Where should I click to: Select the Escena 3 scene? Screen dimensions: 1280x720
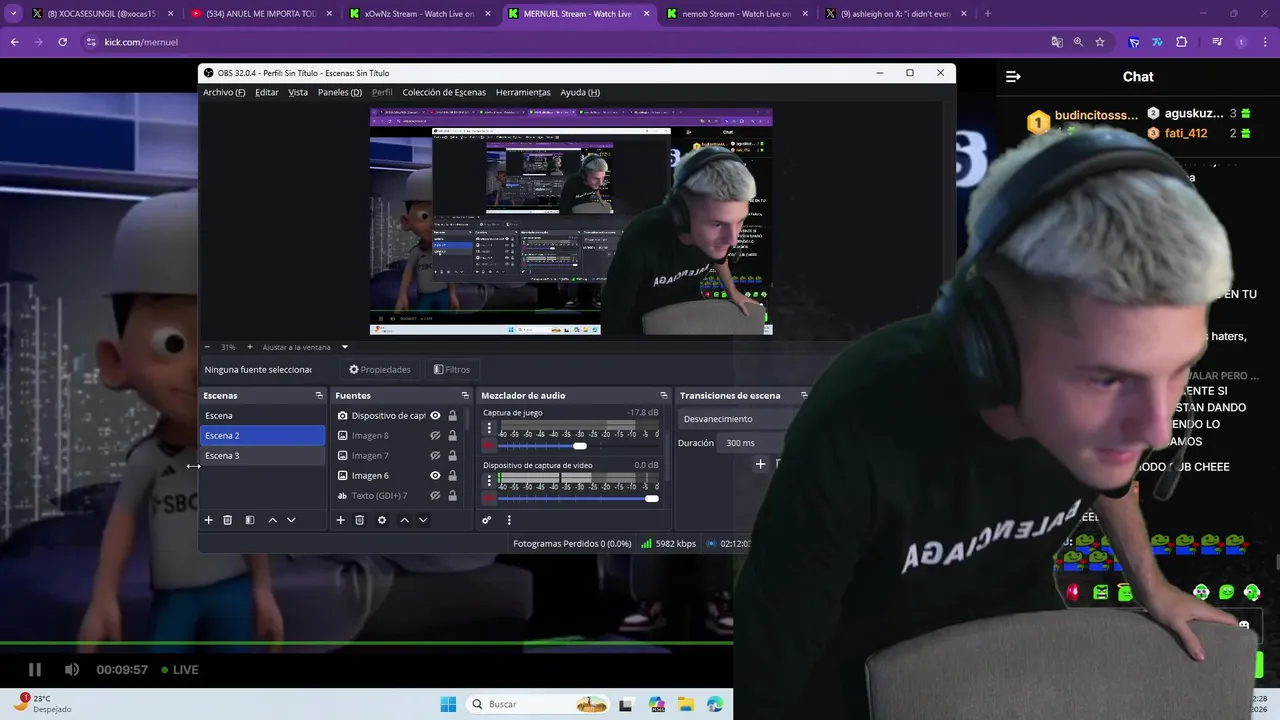click(x=262, y=456)
